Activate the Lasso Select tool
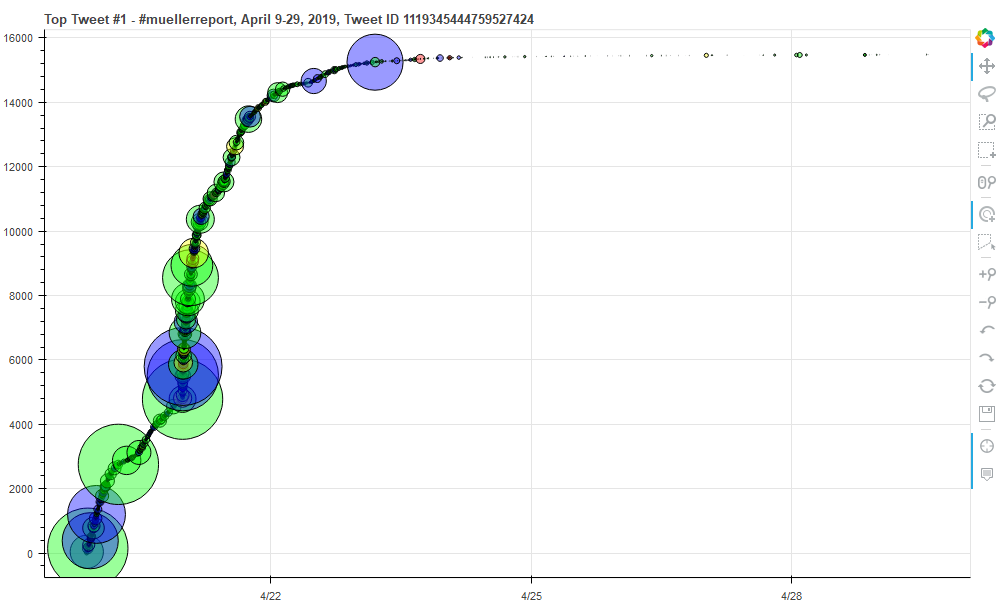Image resolution: width=1000 pixels, height=600 pixels. [986, 94]
